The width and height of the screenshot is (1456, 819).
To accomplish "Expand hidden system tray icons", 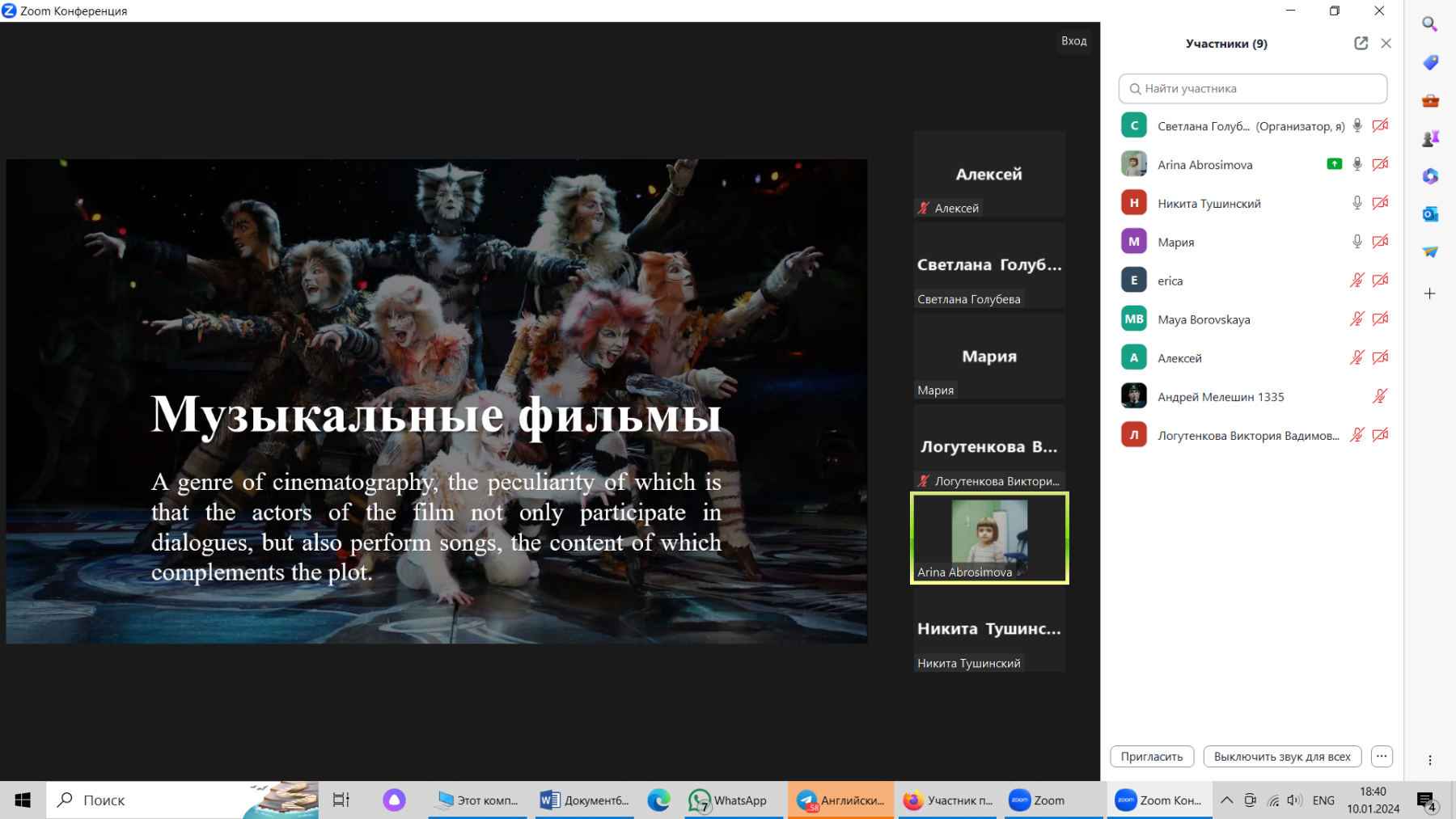I will (x=1226, y=800).
